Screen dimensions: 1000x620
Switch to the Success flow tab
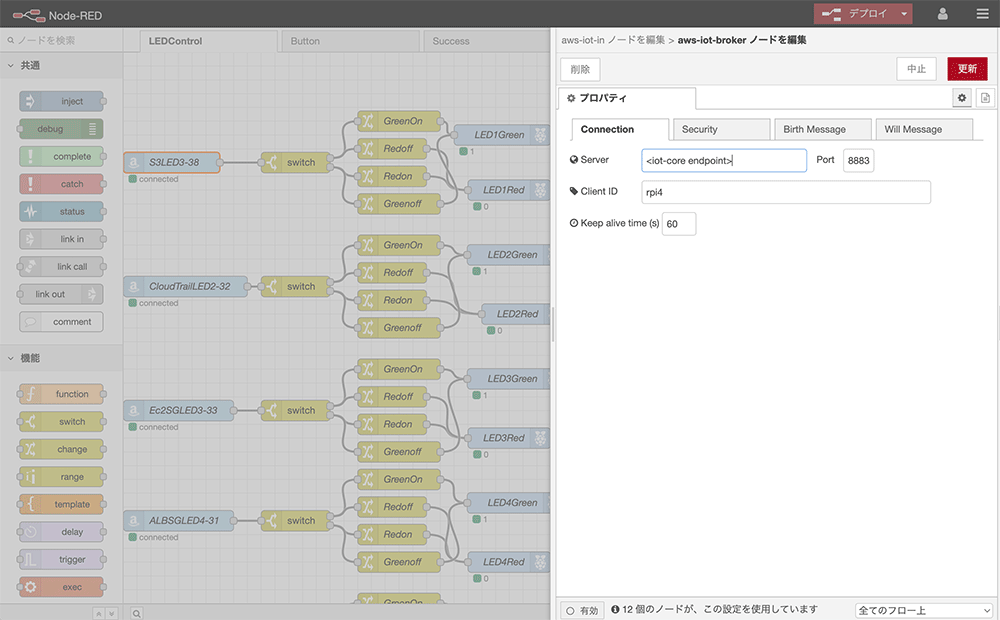point(486,41)
